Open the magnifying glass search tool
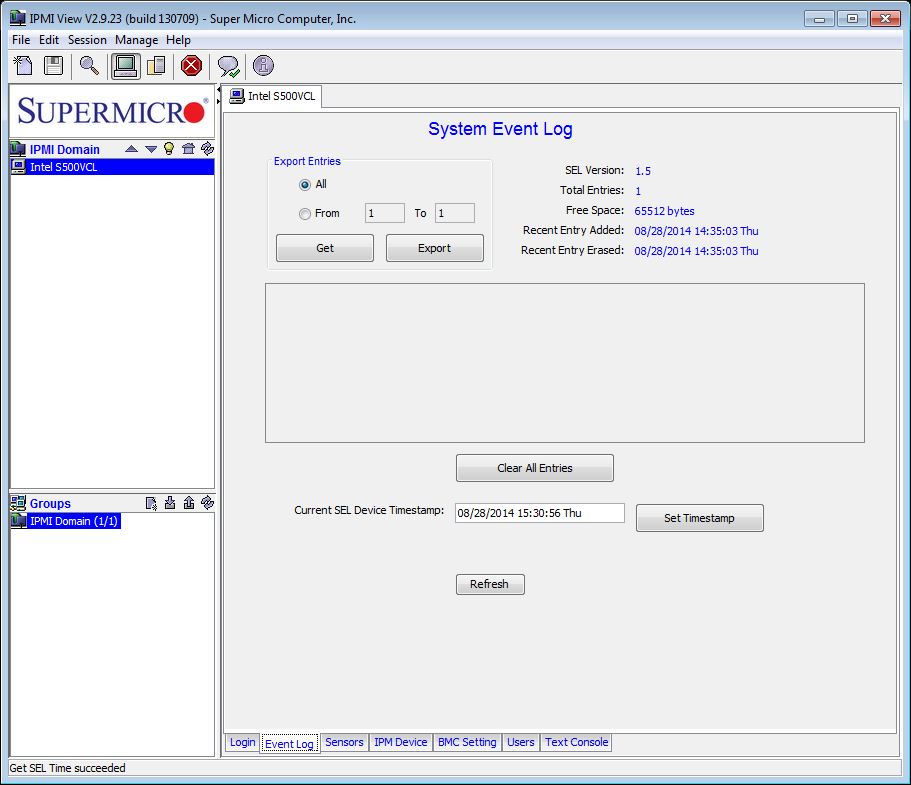The width and height of the screenshot is (911, 785). point(89,66)
